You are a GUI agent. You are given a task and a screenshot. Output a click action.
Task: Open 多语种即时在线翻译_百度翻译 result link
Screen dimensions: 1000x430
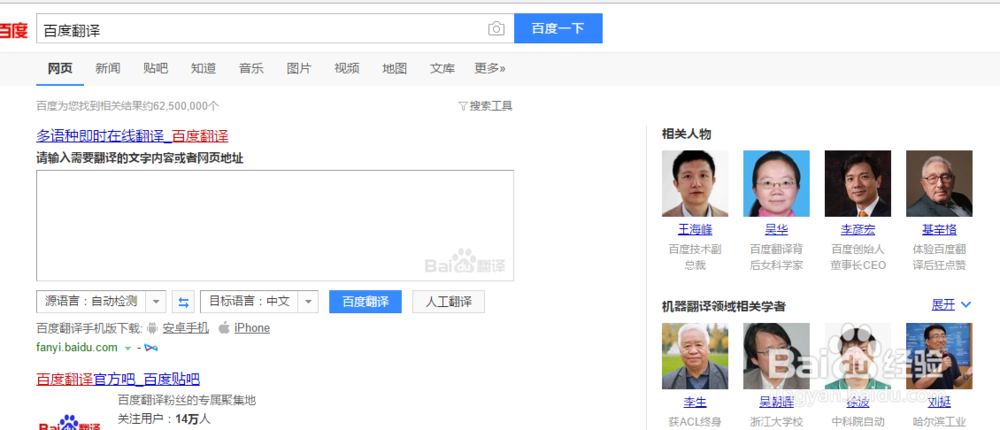point(133,136)
